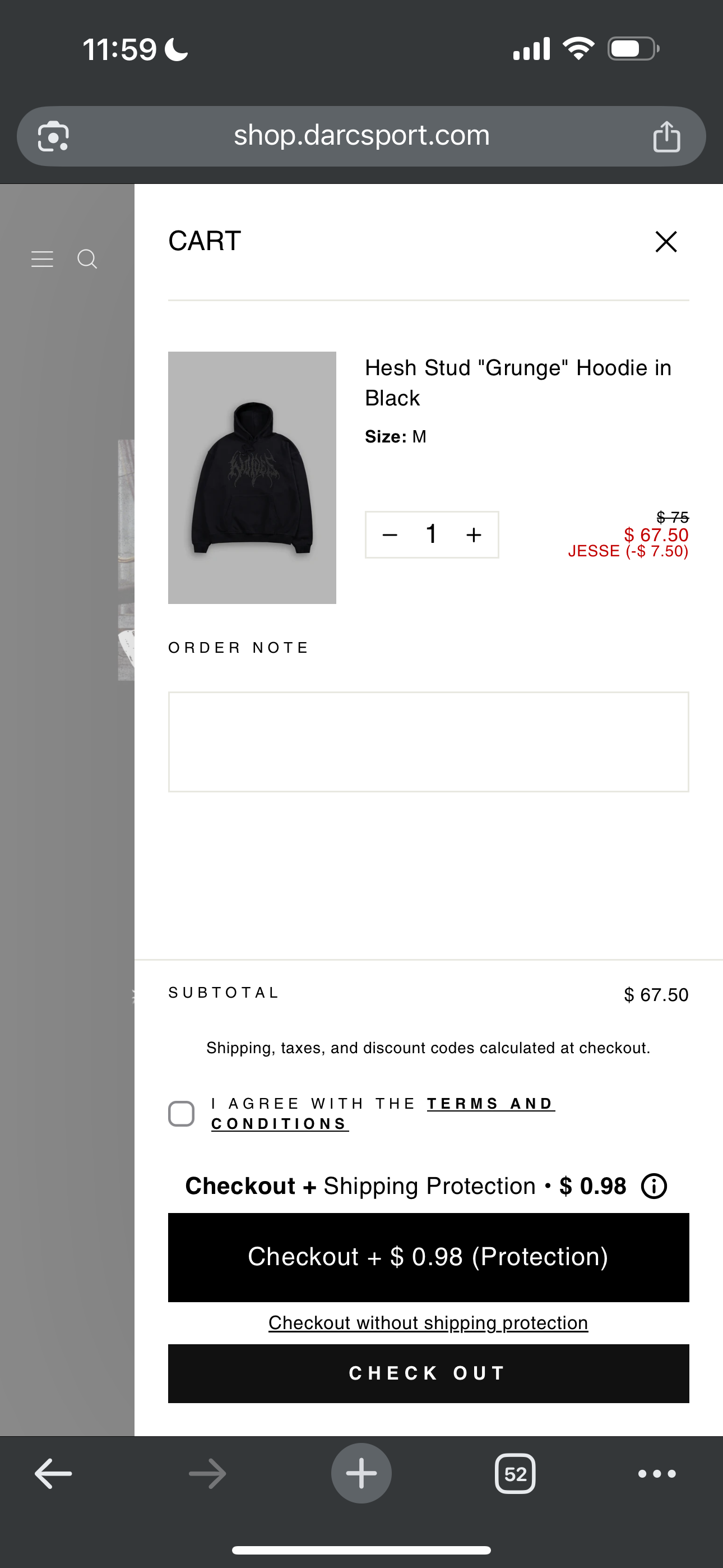Show shipping protection info icon
723x1568 pixels.
point(654,1186)
